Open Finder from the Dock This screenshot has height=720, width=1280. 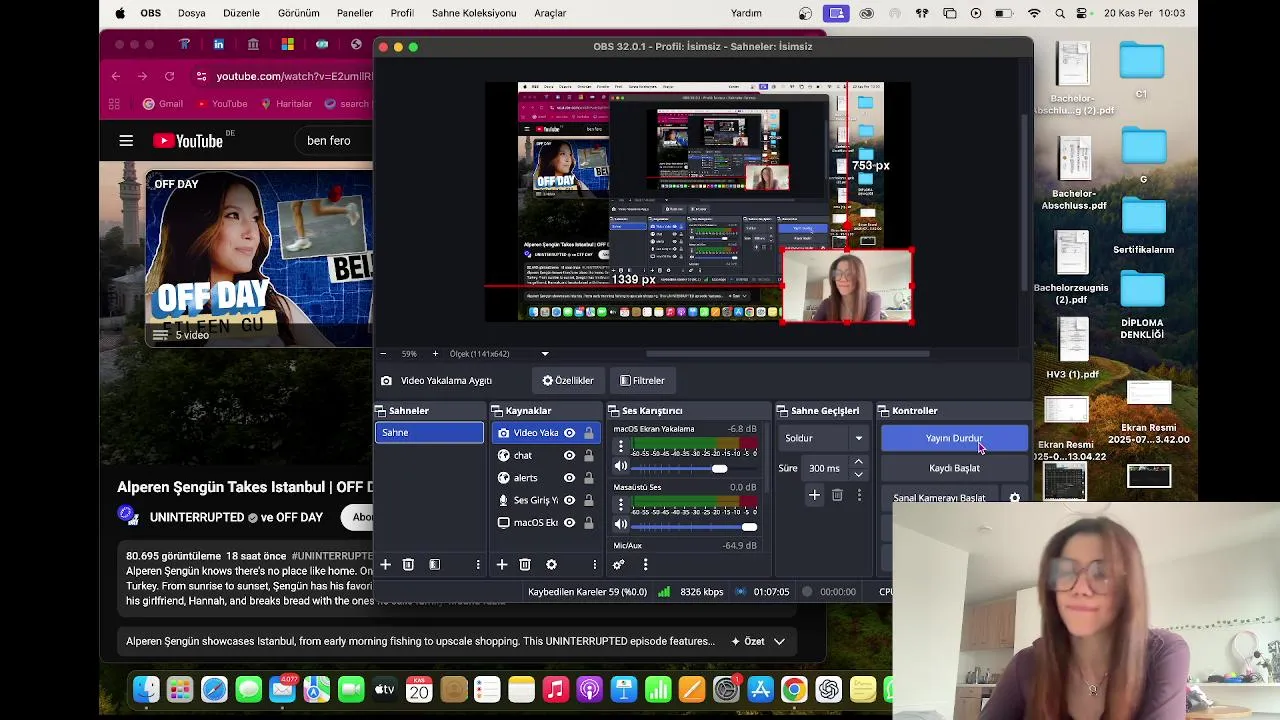(146, 689)
